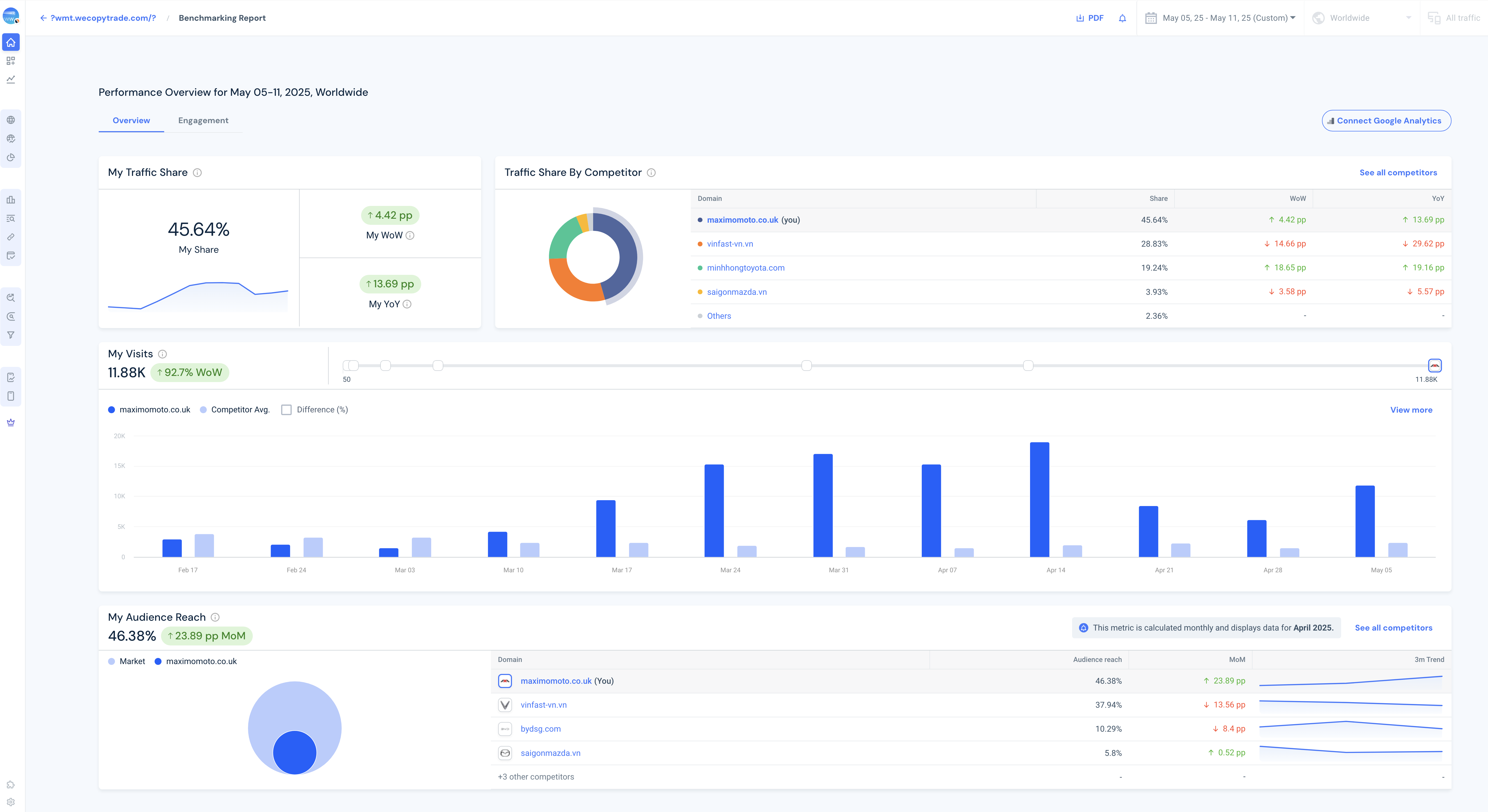
Task: Click Connect Google Analytics button
Action: 1386,121
